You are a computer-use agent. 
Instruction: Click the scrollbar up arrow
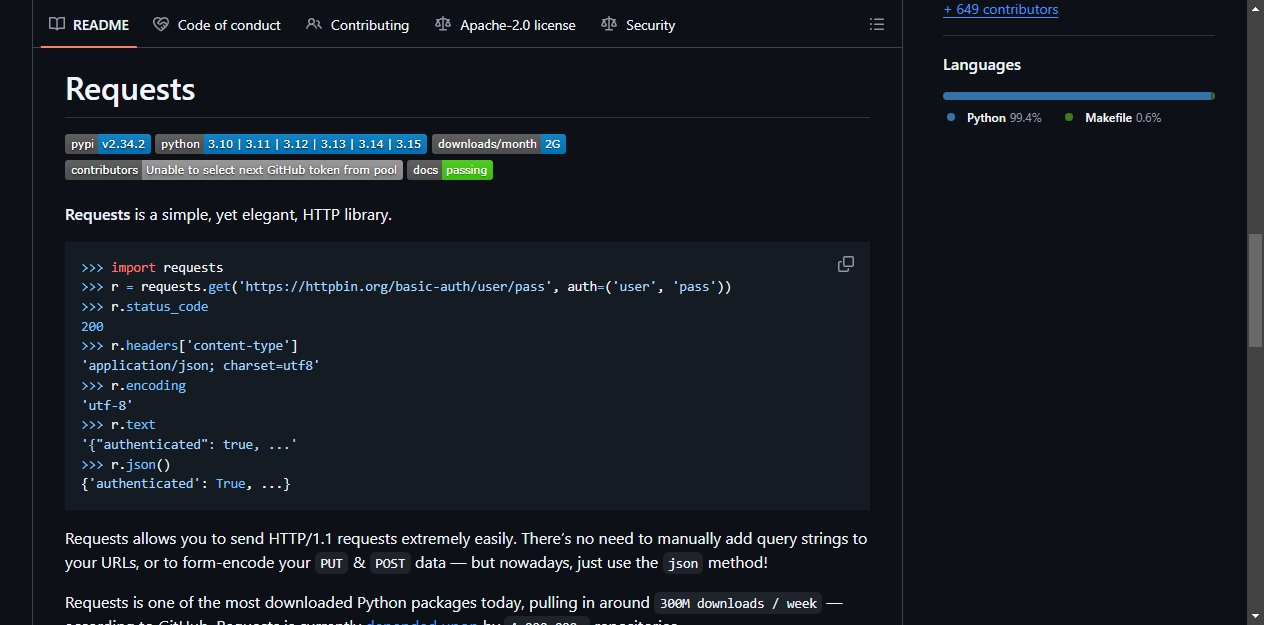1255,8
